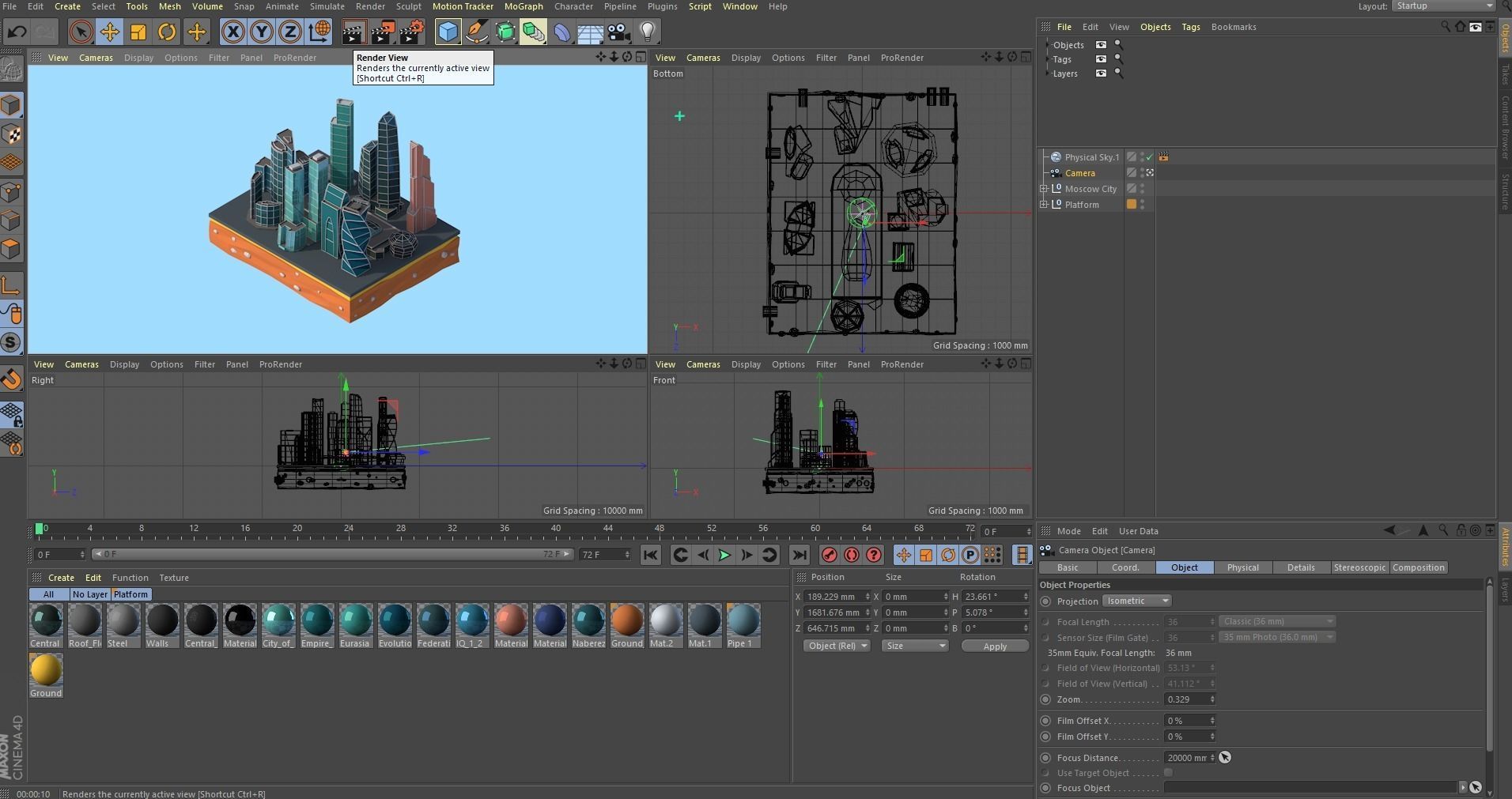Open the MoGraph menu
Viewport: 1512px width, 799px height.
(524, 6)
